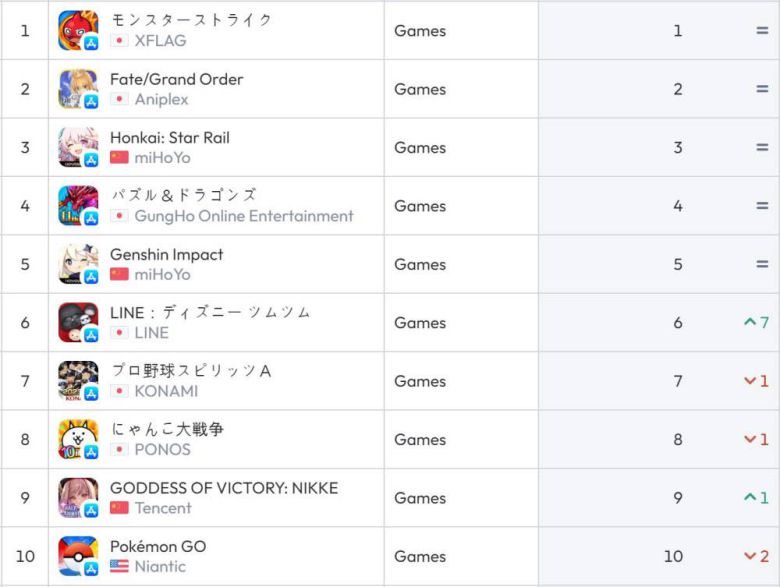Screen dimensions: 780x587
Task: Visit the Aniplex publisher link
Action: (161, 99)
